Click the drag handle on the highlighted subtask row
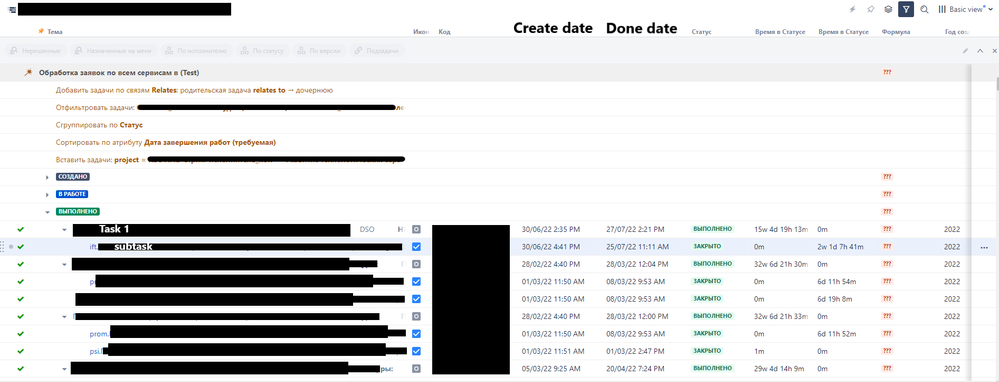 click(3, 246)
